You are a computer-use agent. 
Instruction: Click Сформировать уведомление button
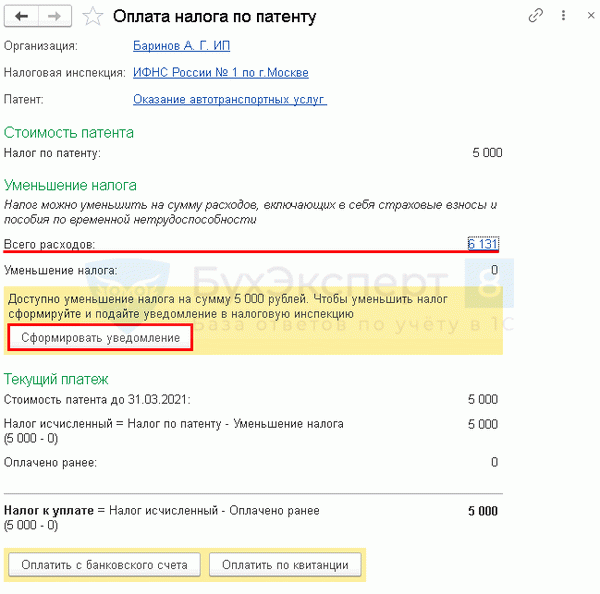tap(100, 338)
